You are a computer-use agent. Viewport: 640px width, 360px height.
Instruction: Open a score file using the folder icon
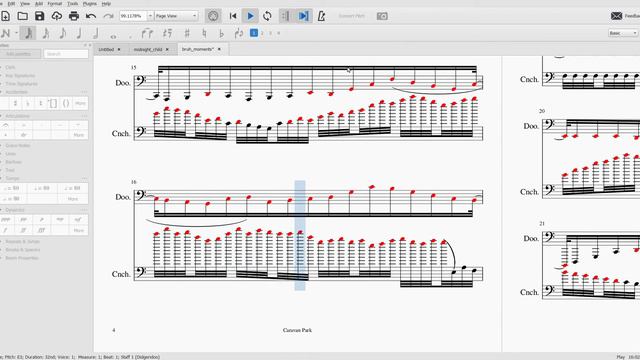click(x=22, y=16)
